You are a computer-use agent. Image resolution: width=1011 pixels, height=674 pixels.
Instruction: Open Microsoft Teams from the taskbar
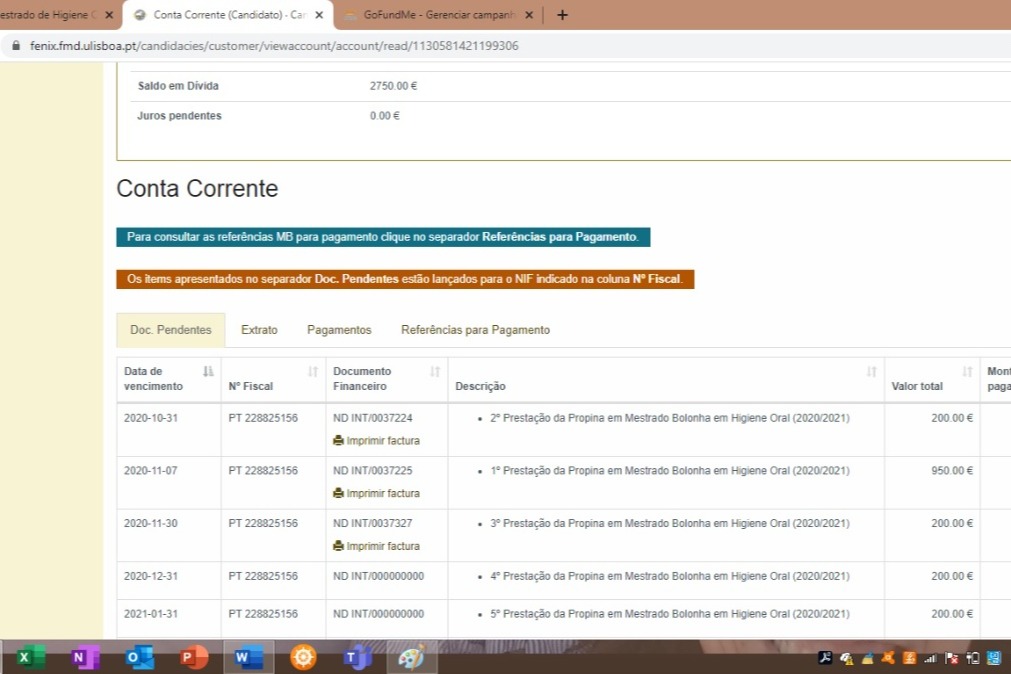[x=357, y=657]
